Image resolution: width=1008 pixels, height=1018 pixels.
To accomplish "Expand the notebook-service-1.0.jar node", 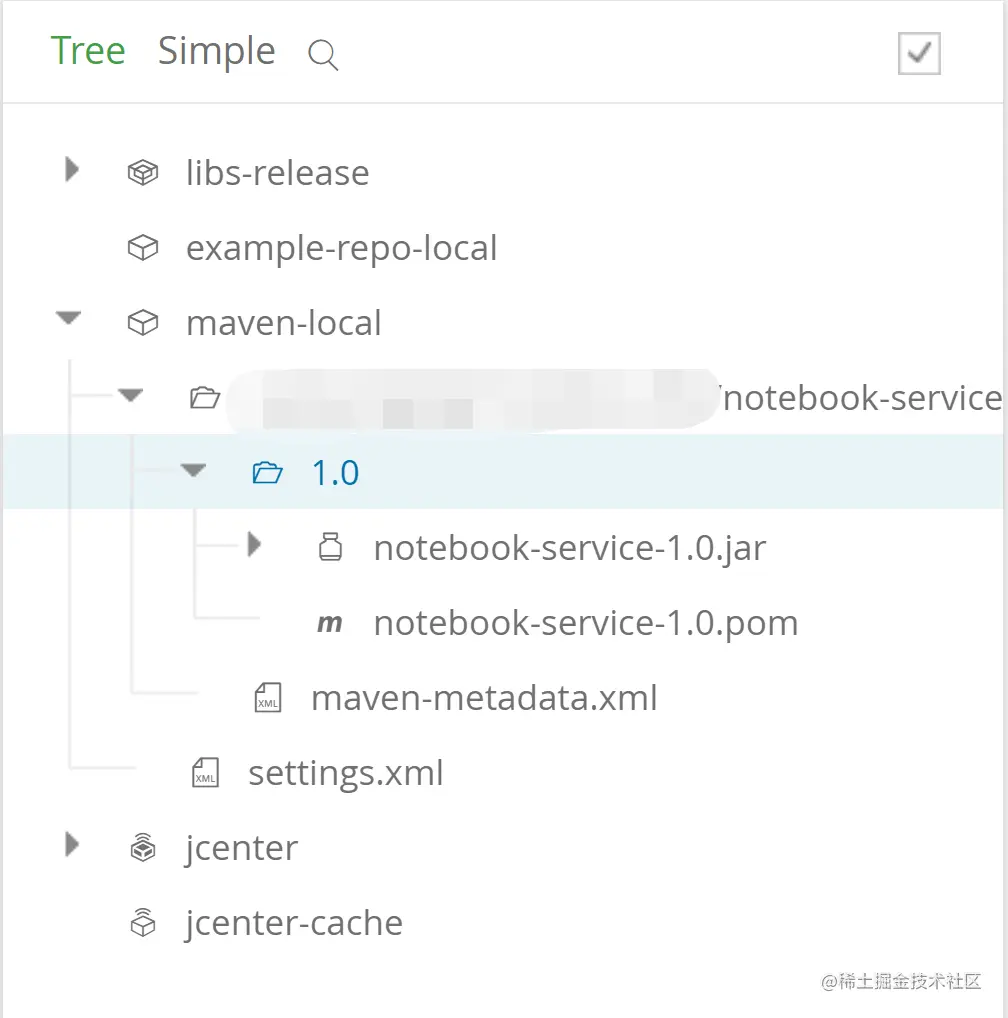I will click(255, 545).
